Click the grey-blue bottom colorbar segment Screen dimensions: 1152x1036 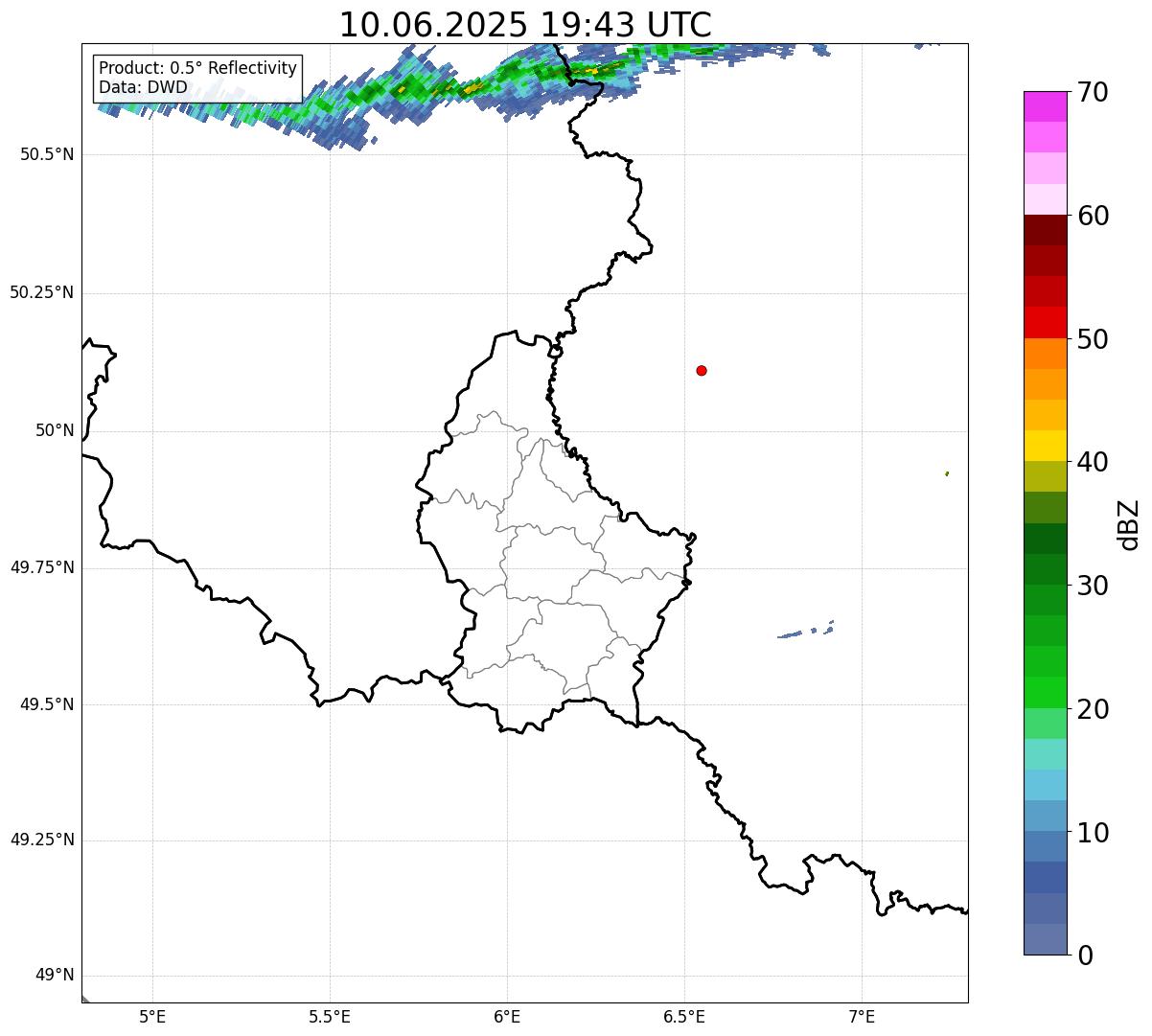click(1046, 940)
